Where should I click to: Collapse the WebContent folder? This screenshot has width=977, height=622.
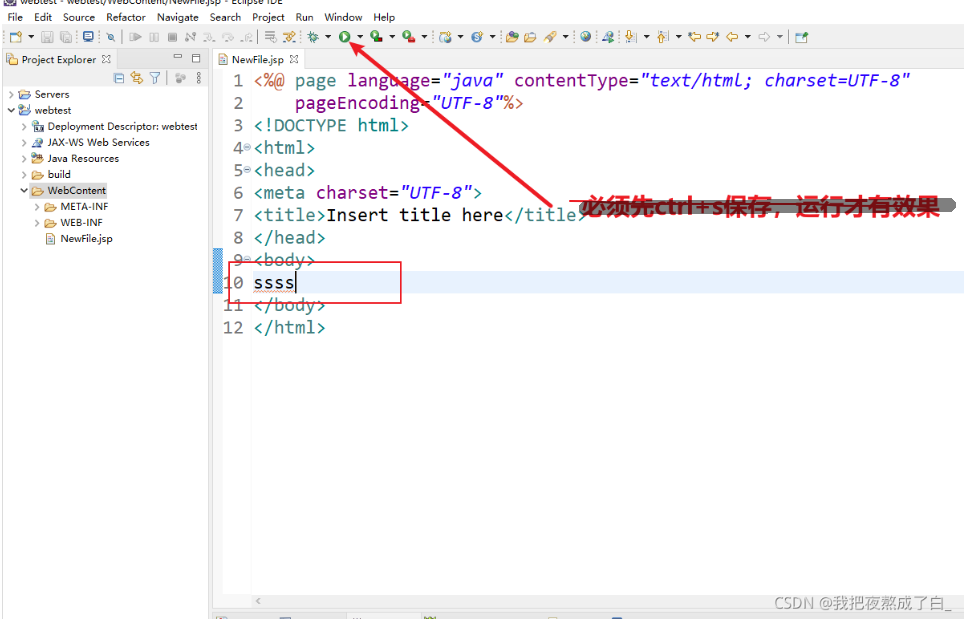[x=23, y=190]
